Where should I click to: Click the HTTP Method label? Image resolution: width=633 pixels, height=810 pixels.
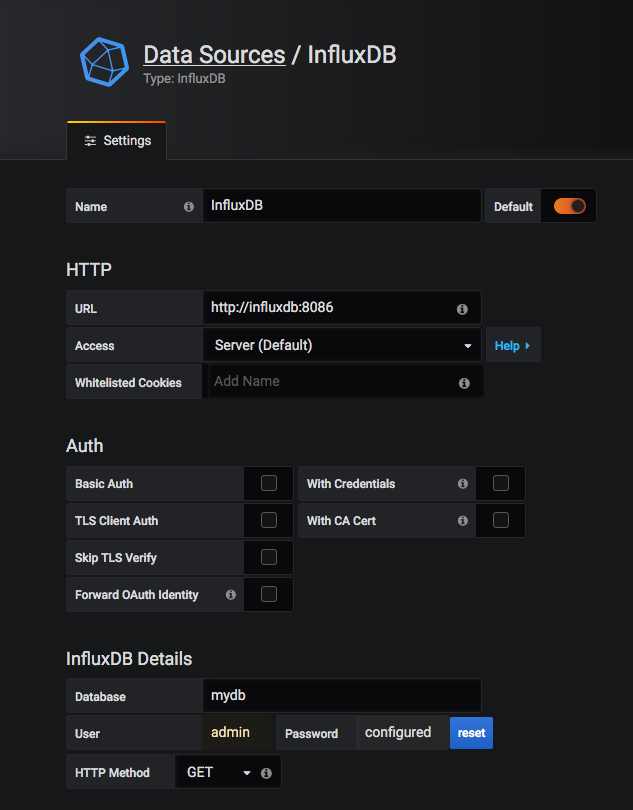click(x=112, y=773)
